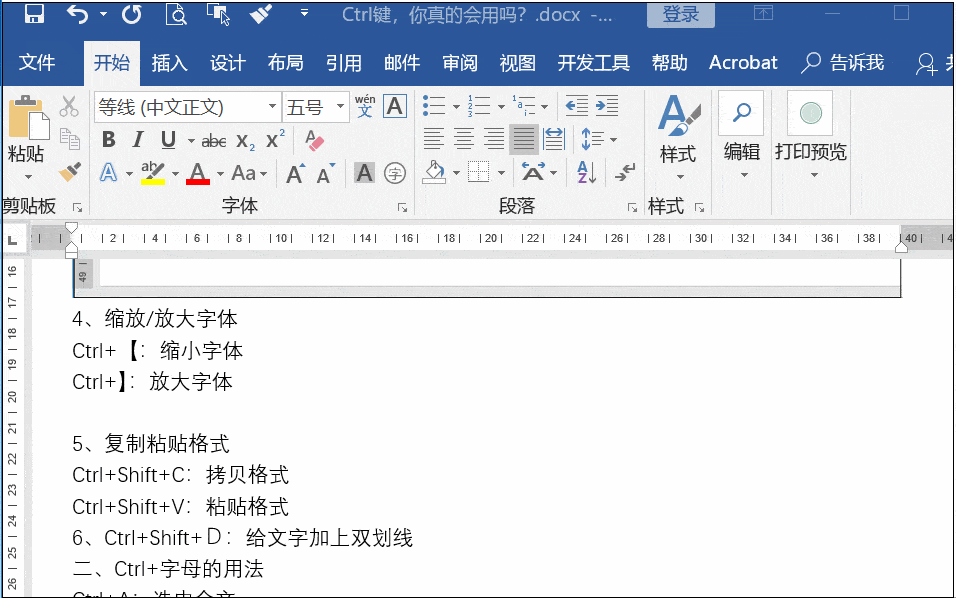Apply subscript formatting

tap(245, 140)
